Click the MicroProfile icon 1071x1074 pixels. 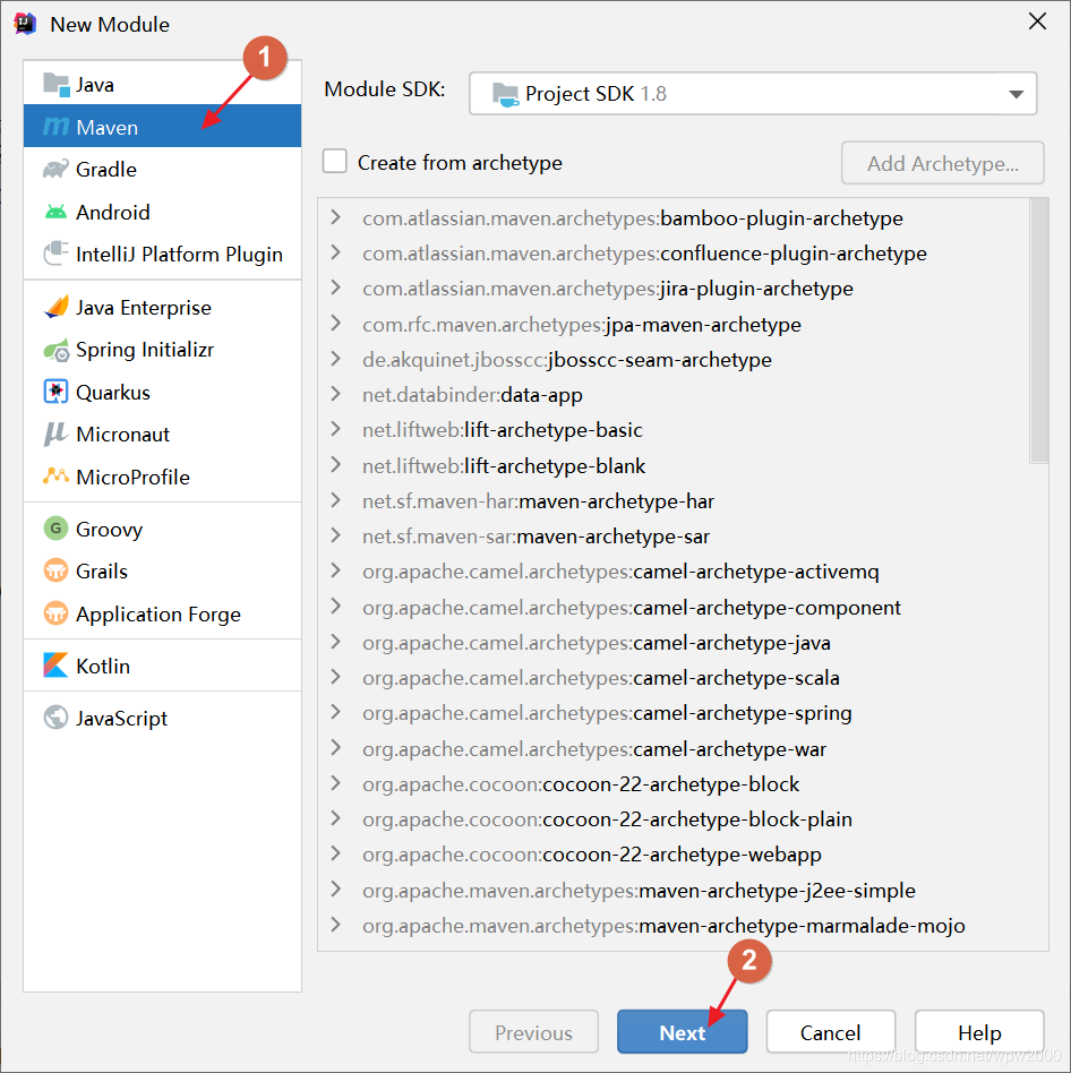point(56,477)
